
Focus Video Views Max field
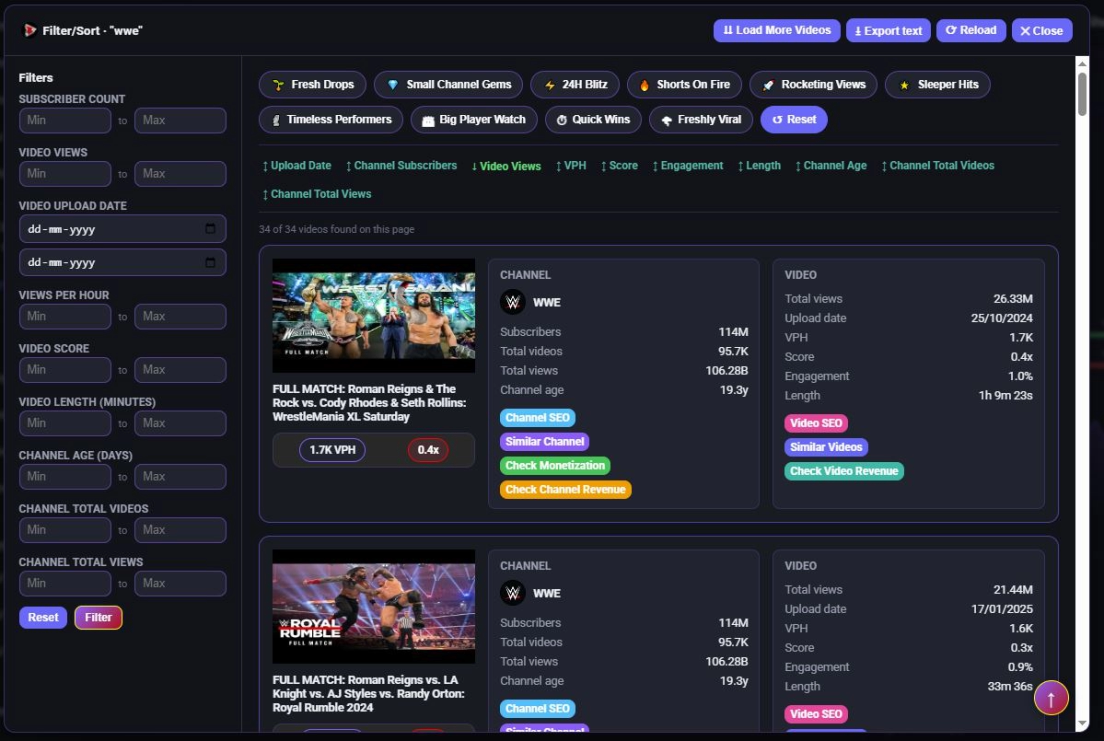pos(180,174)
